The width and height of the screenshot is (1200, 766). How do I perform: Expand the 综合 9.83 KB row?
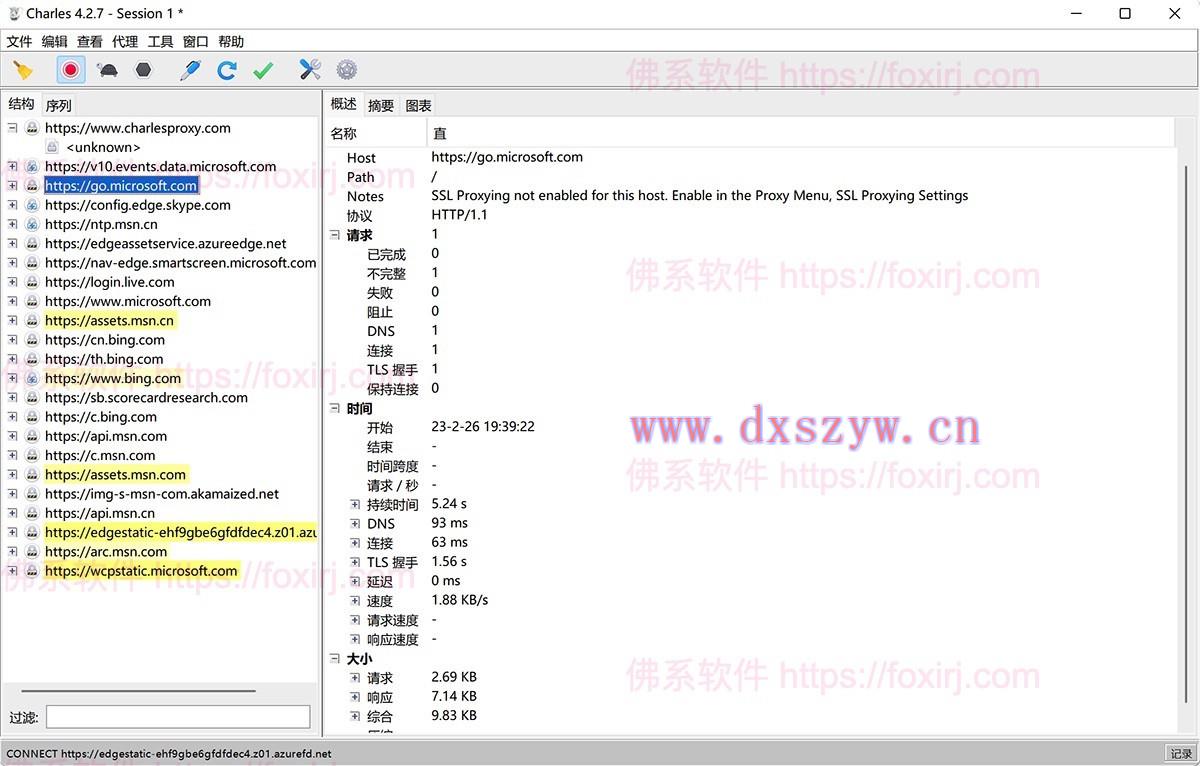355,716
